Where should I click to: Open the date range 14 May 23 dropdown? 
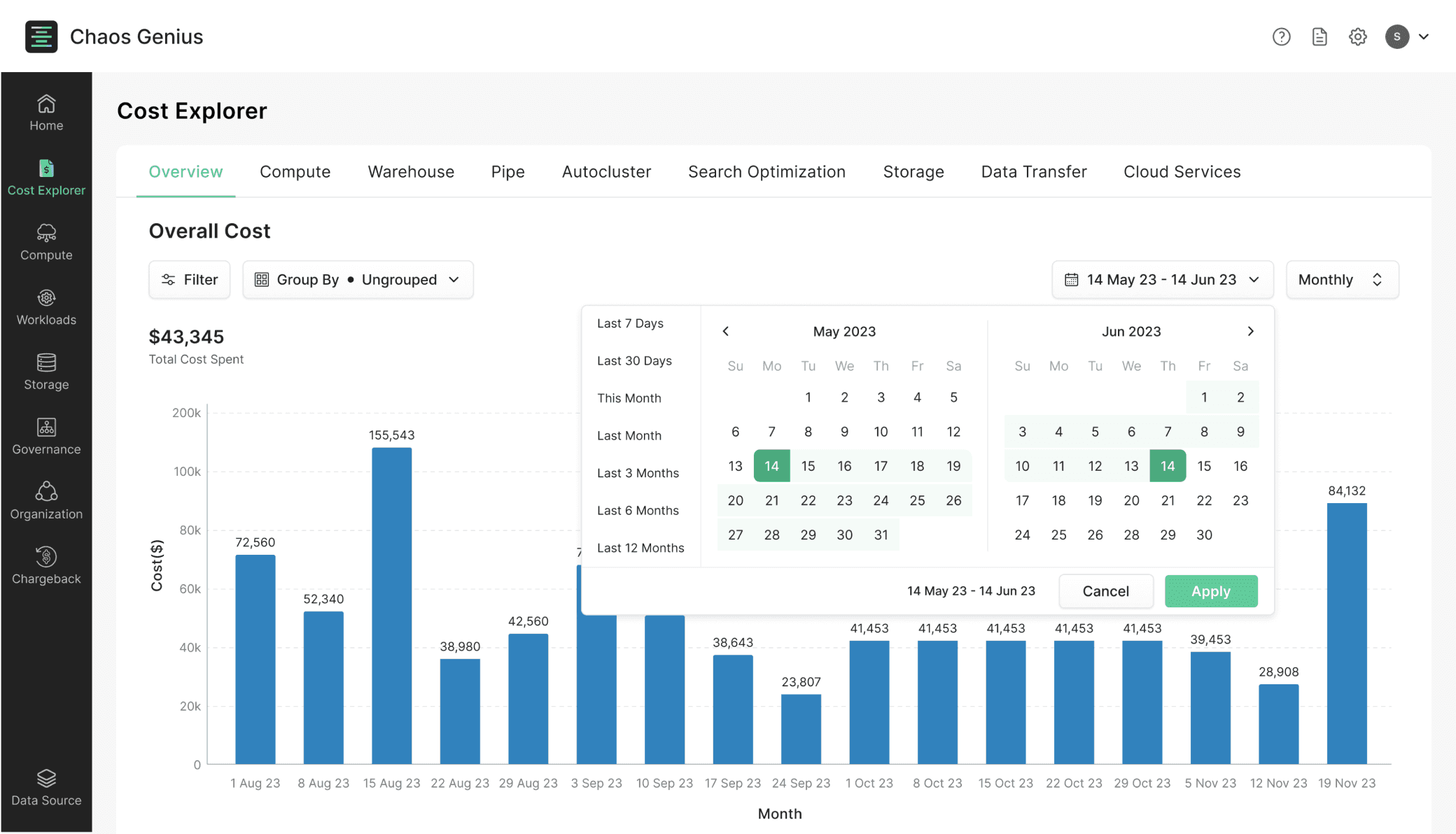(1162, 280)
